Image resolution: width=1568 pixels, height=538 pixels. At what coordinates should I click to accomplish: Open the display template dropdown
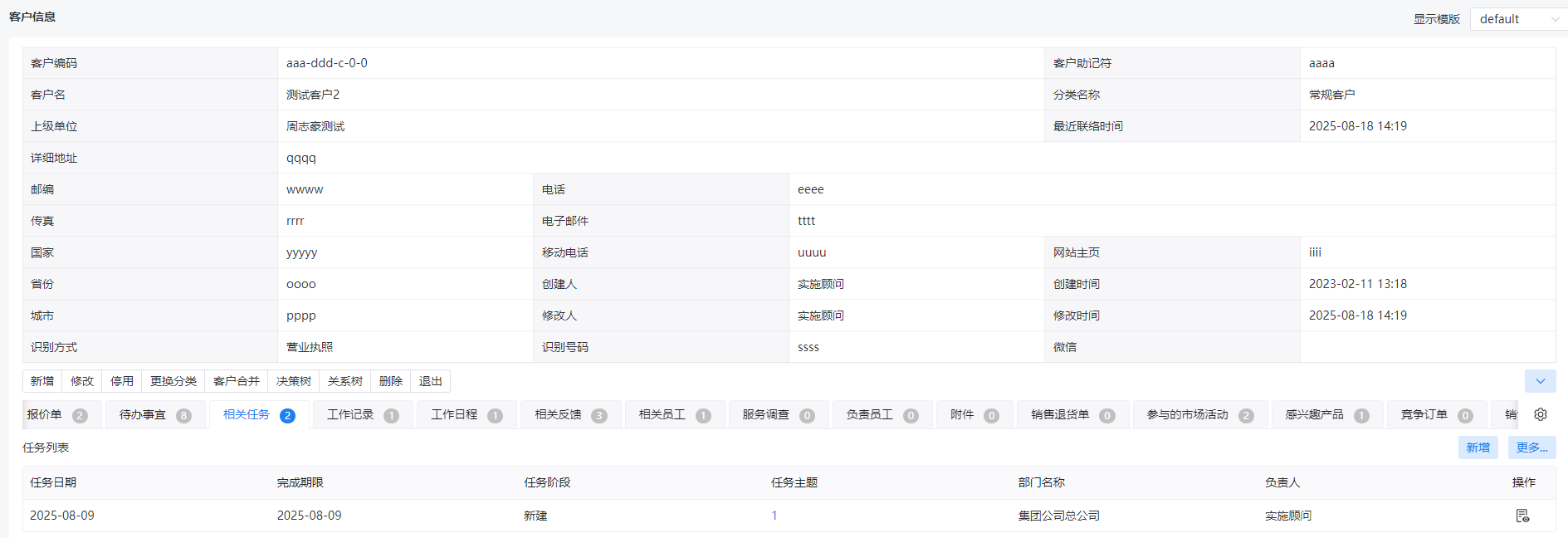tap(1517, 19)
